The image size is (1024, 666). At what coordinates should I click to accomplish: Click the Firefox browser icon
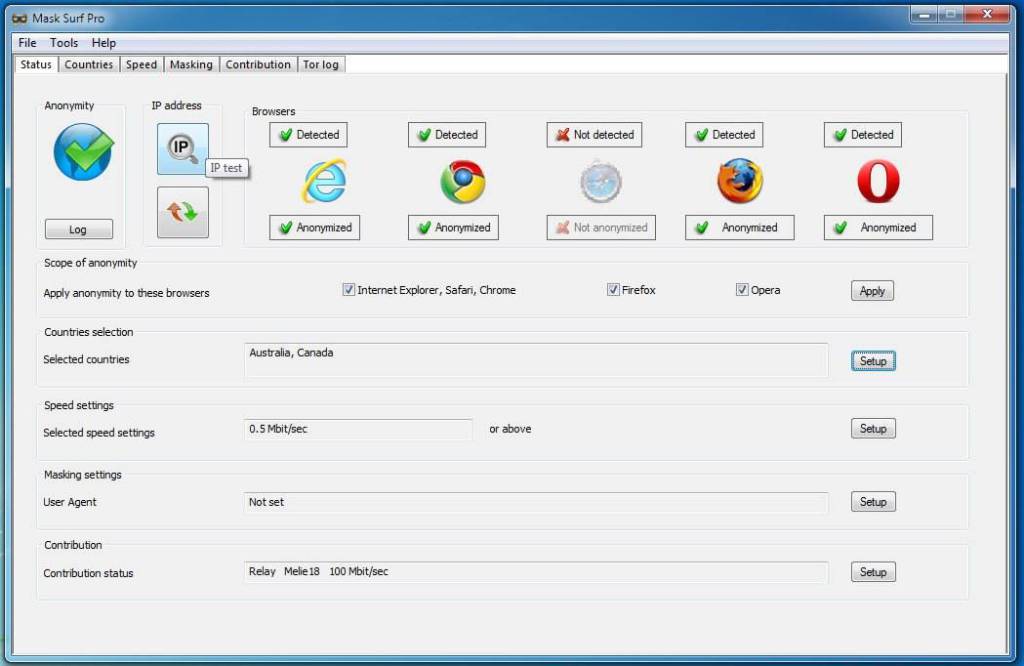(740, 181)
